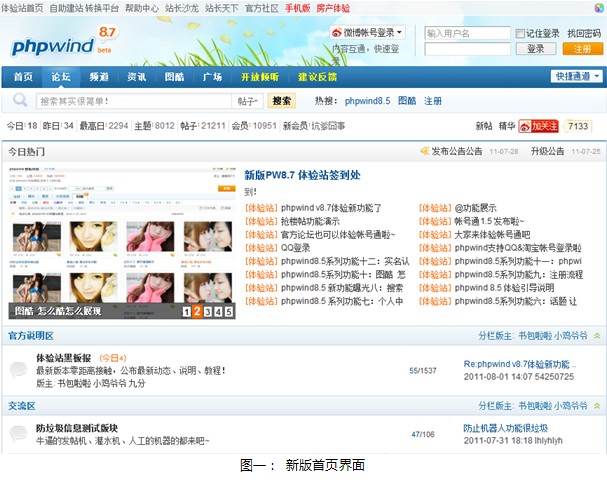Click forum bubble icon for 防垃圾信息测试版块
The image size is (607, 484).
[18, 433]
